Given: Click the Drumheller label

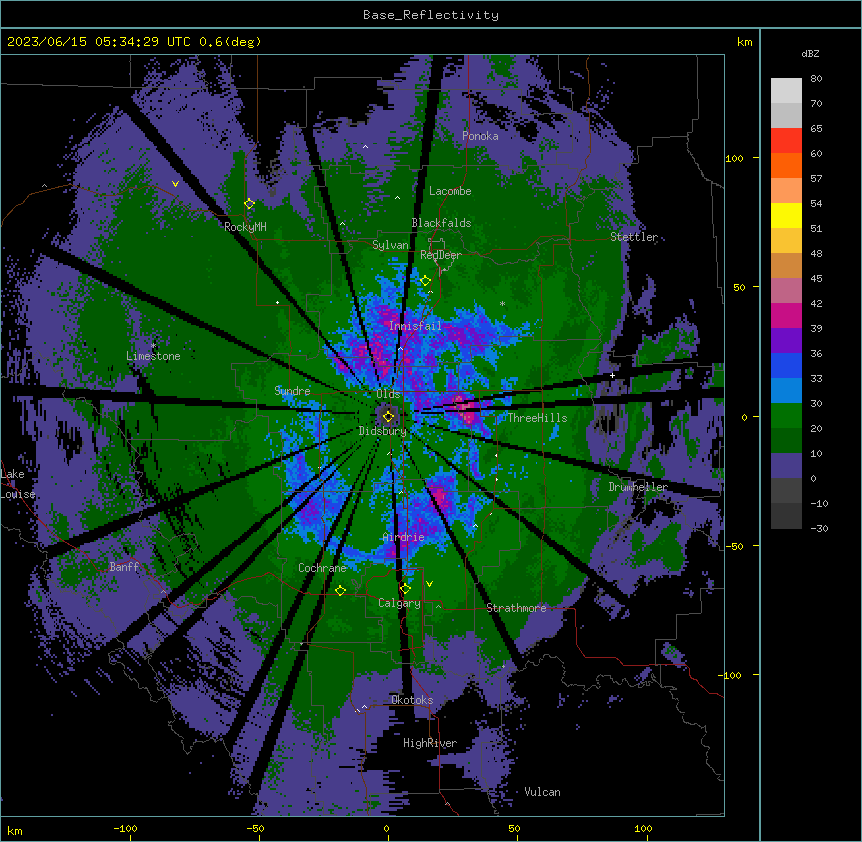Looking at the screenshot, I should point(638,487).
